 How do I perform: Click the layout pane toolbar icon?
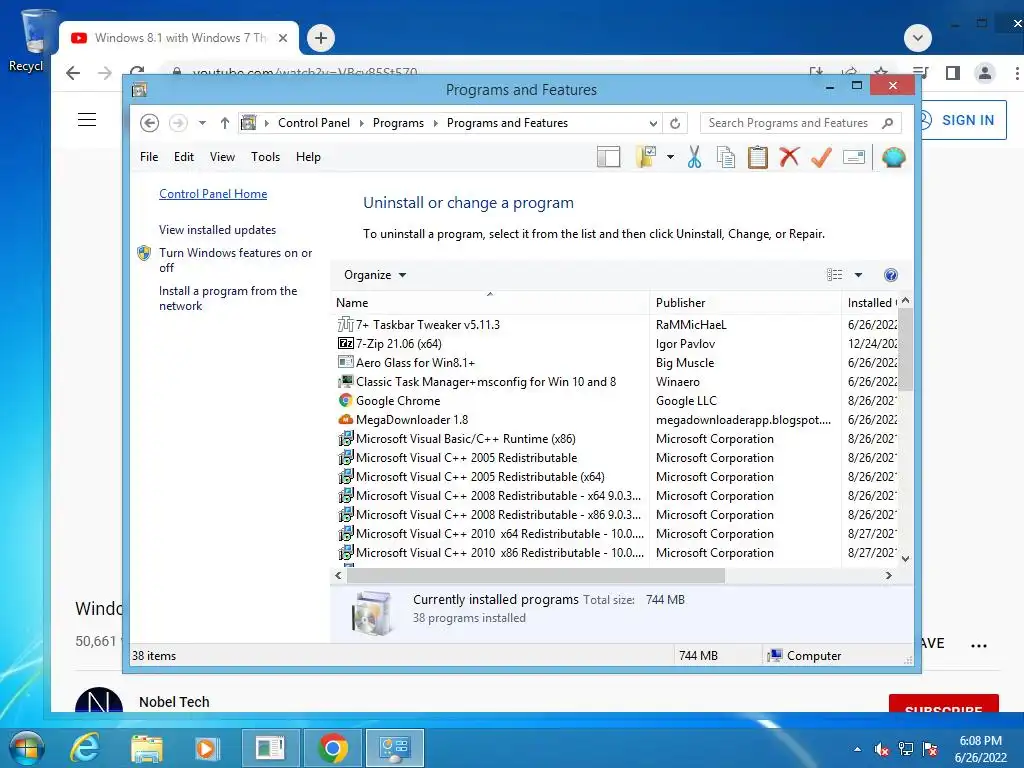tap(608, 157)
